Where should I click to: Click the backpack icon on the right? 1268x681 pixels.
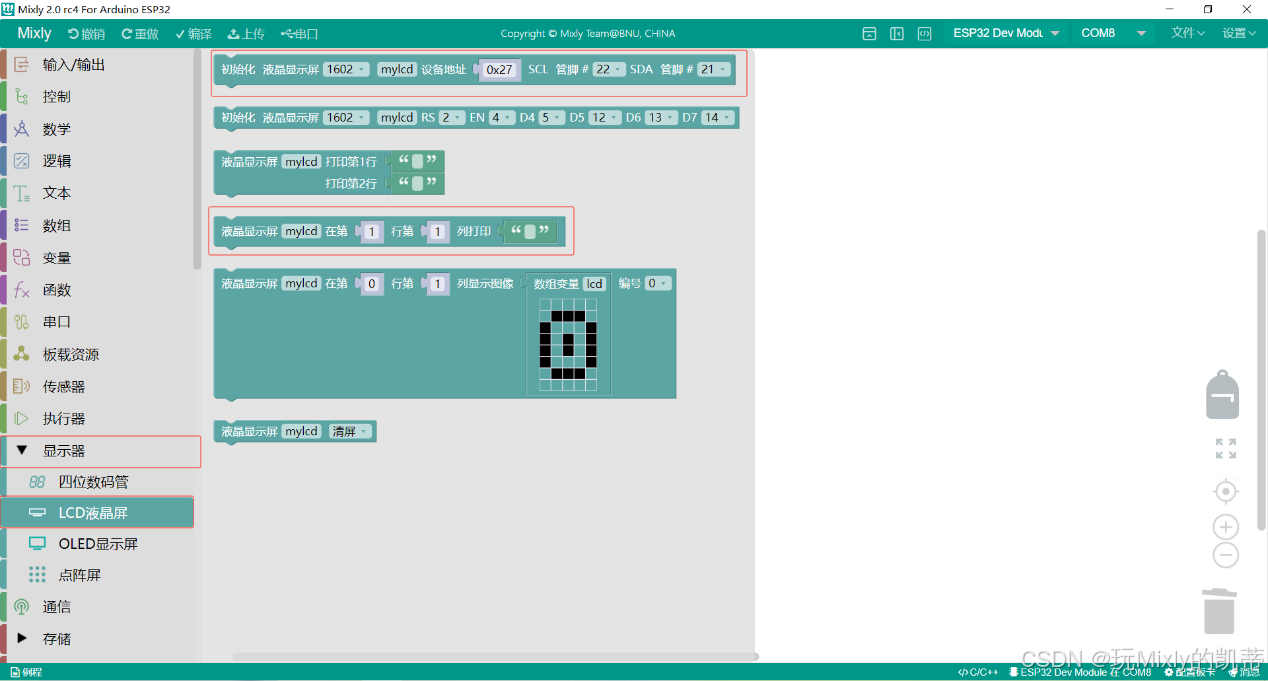[x=1222, y=394]
